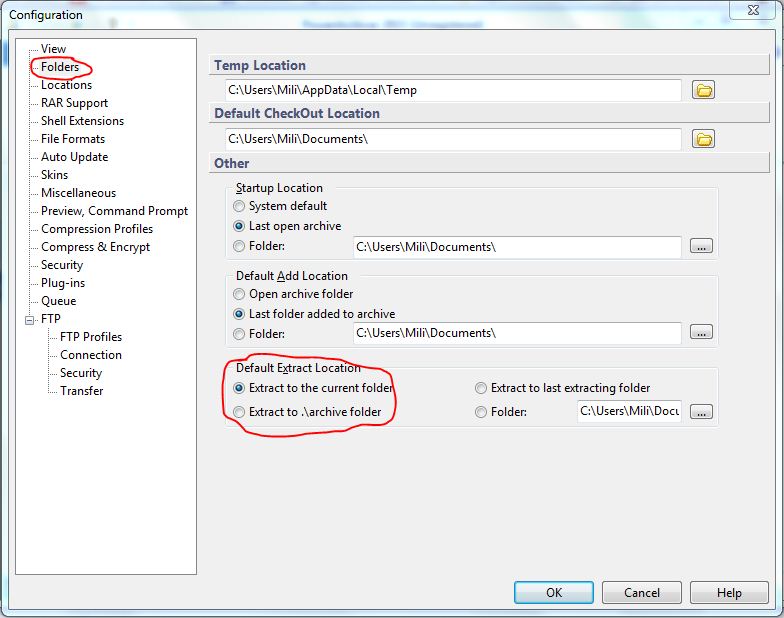
Task: Open Help for configuration
Action: [x=730, y=592]
